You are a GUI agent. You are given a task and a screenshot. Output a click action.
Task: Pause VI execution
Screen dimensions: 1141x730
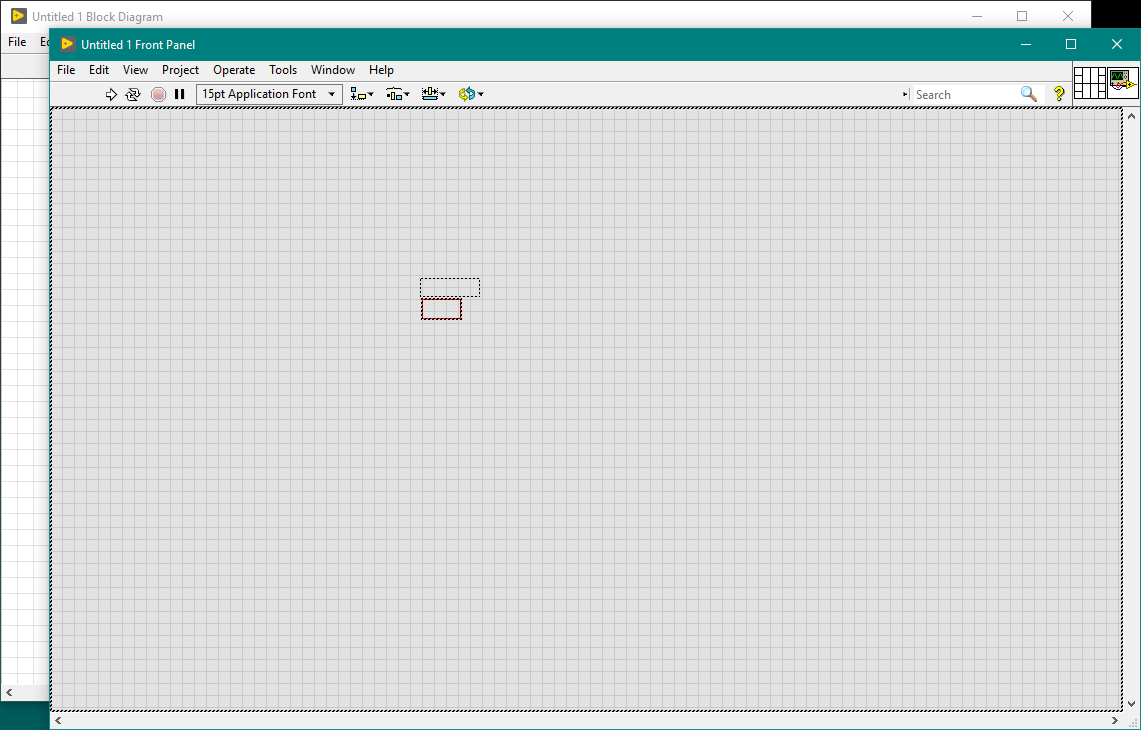point(180,94)
